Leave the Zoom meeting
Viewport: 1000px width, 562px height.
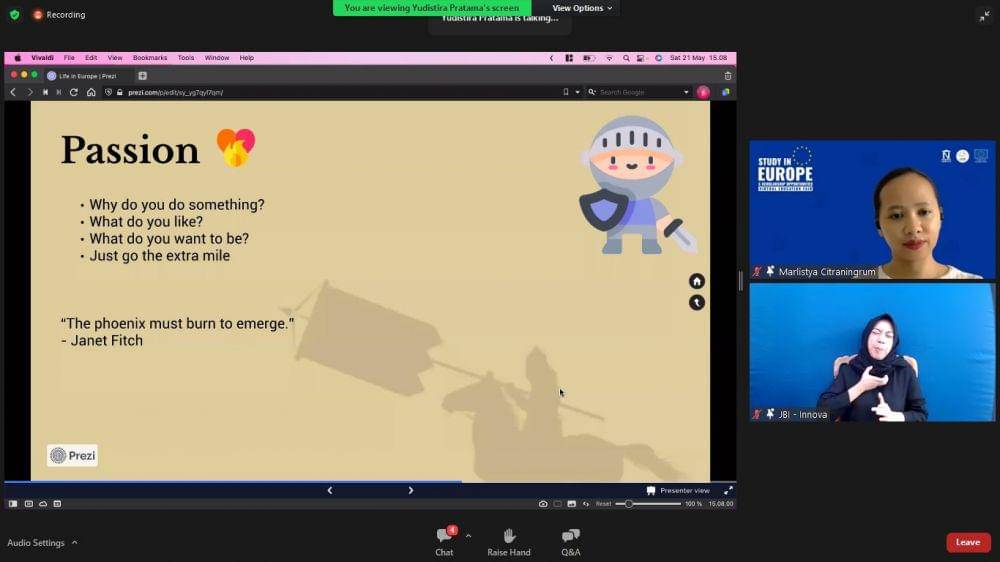point(968,542)
